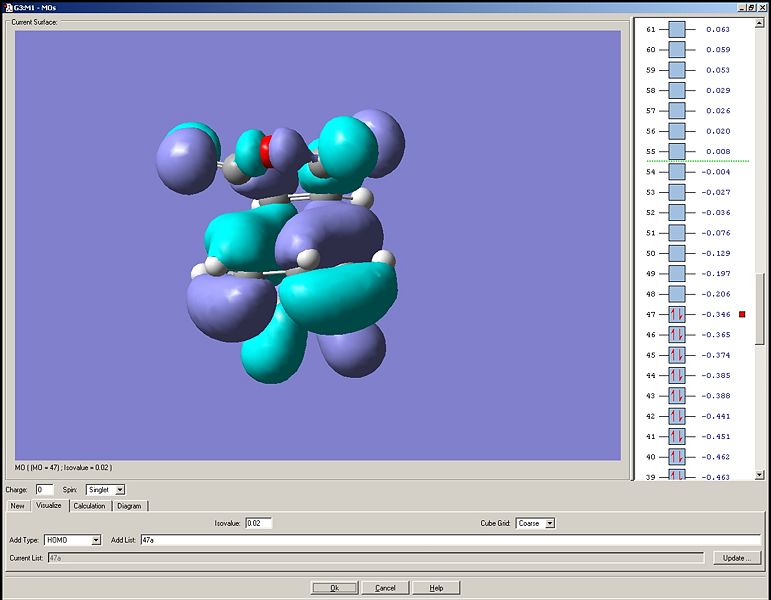
Task: Click energy value -0.462
Action: 716,457
